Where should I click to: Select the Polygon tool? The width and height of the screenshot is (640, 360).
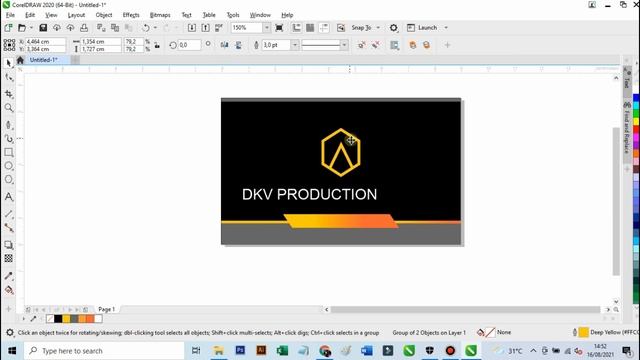click(9, 180)
